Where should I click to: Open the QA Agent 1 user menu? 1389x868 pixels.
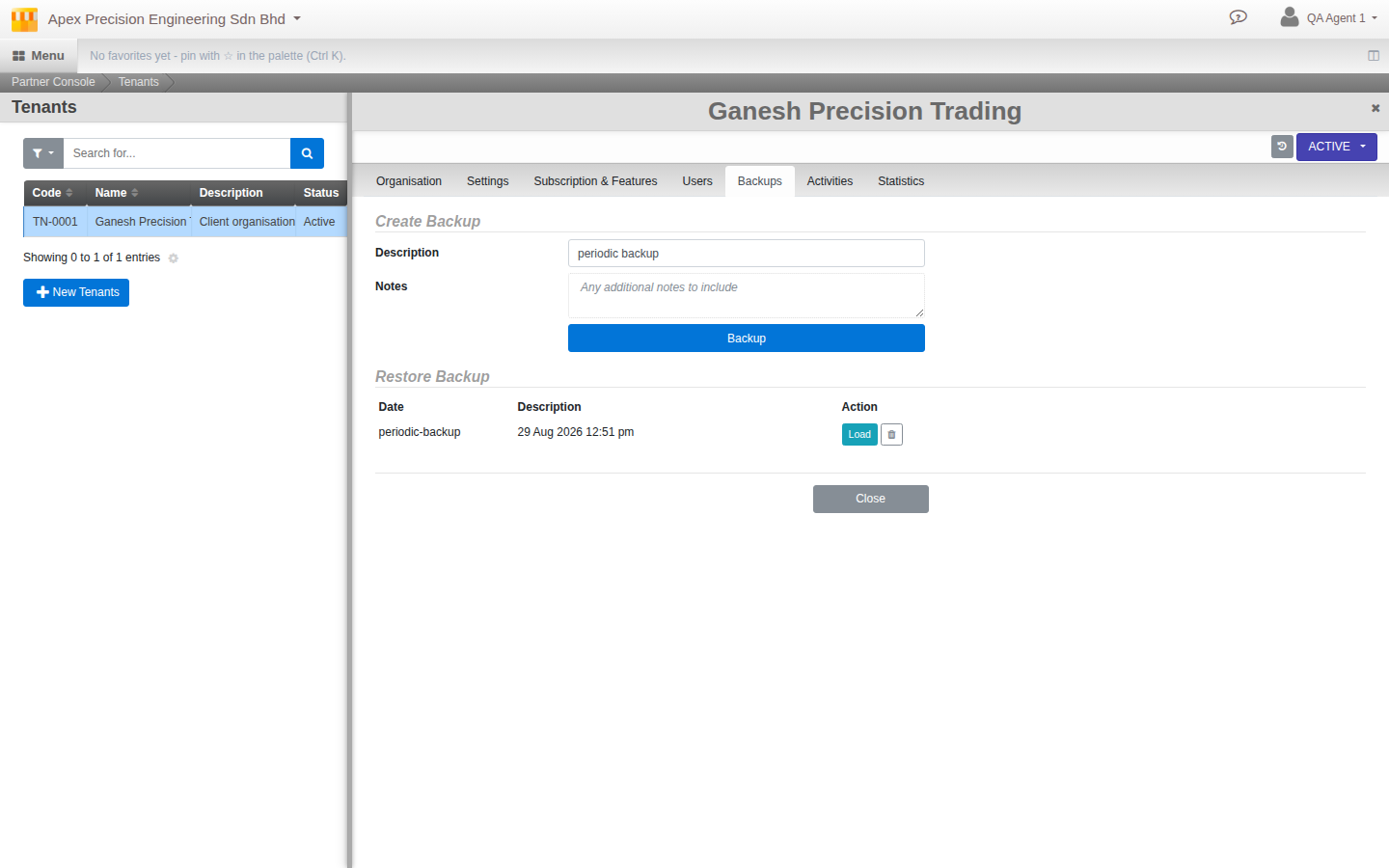coord(1342,18)
